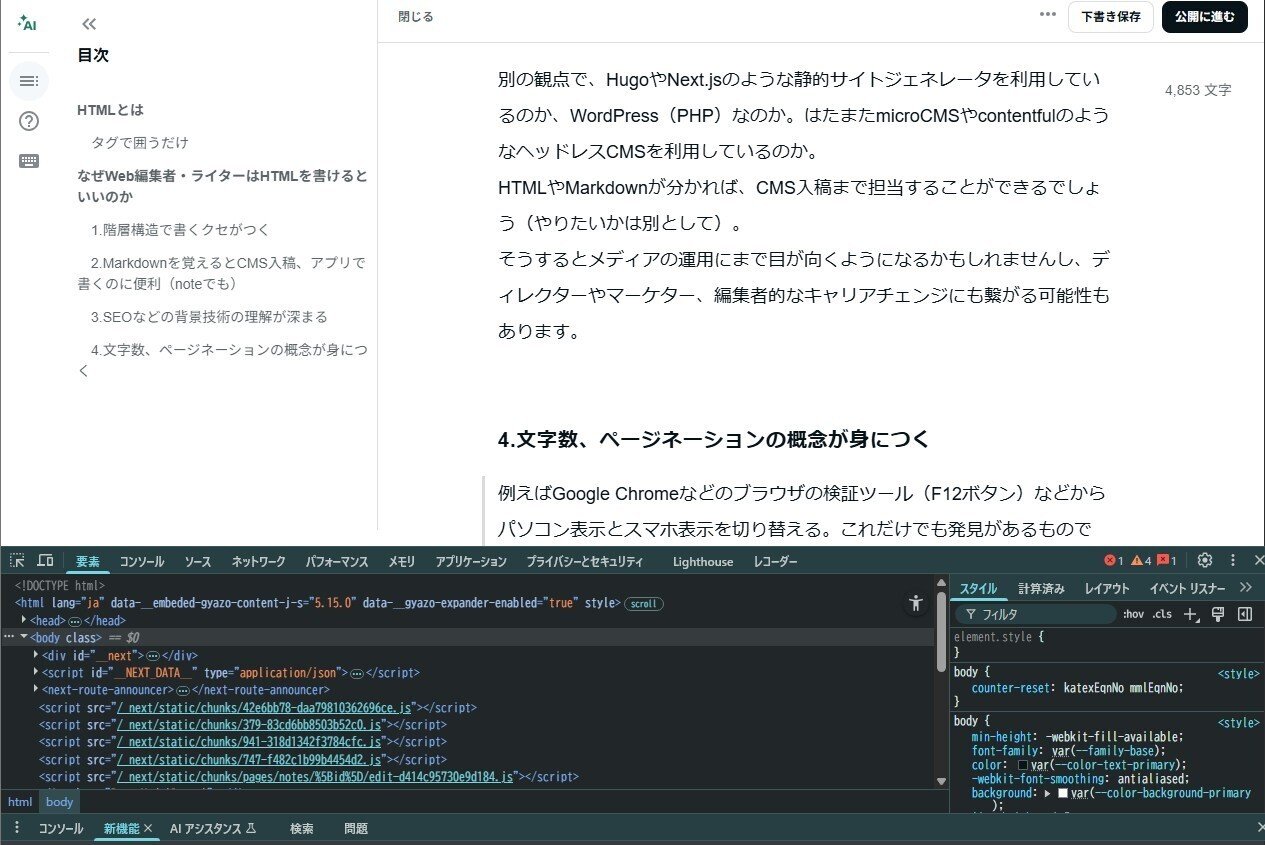Toggle the :hov pseudo-class panel

(1131, 613)
